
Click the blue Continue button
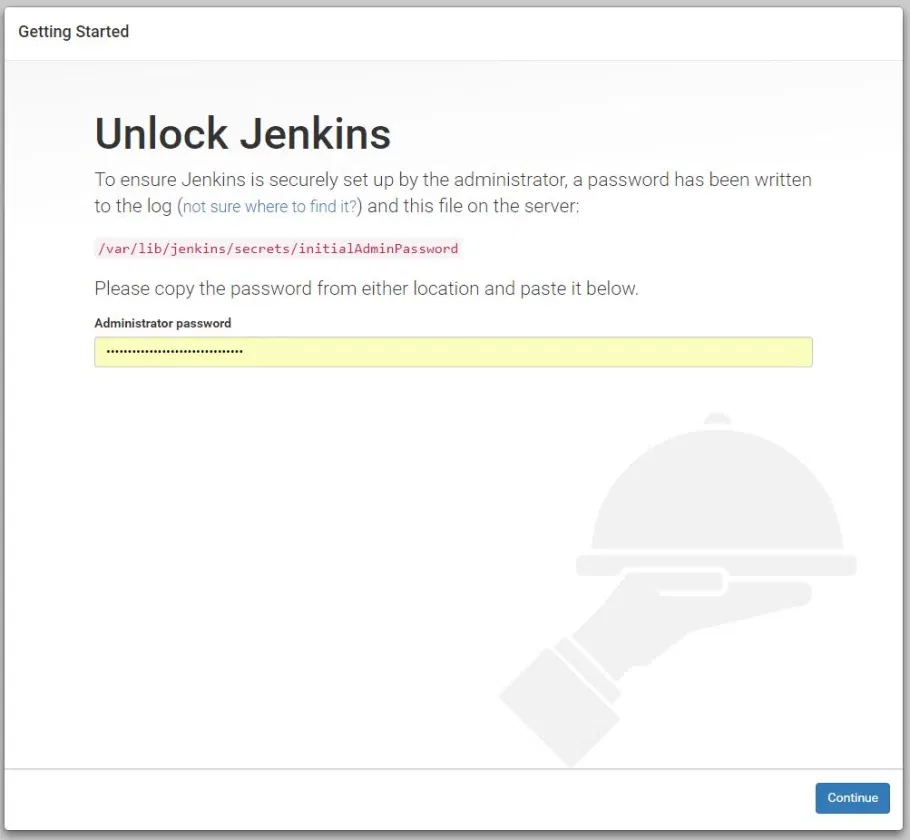852,798
